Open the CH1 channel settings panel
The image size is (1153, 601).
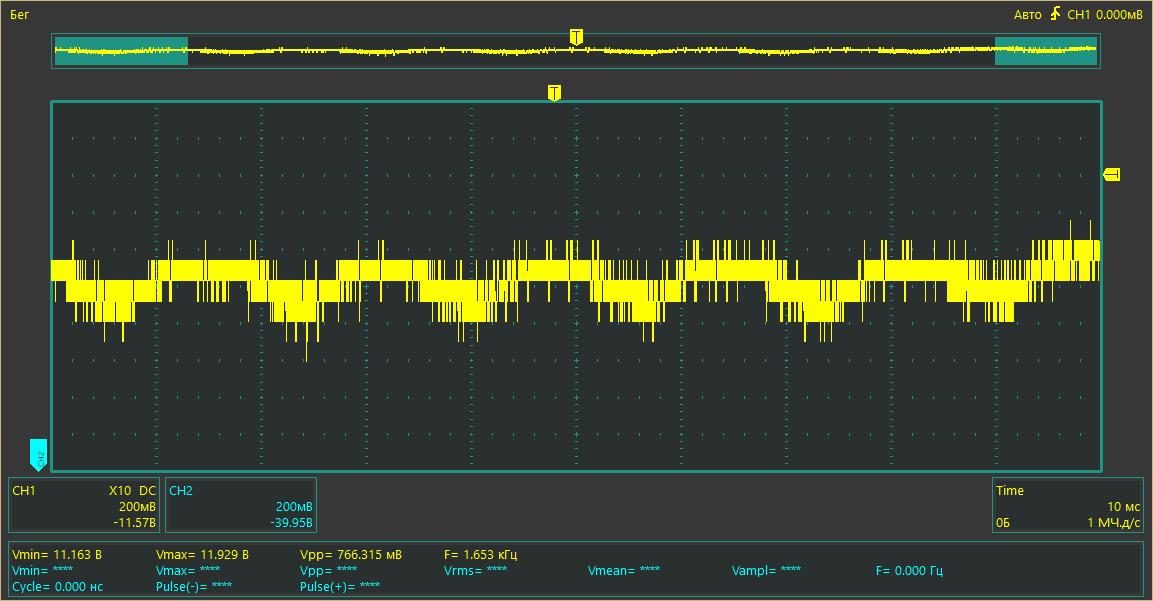(x=84, y=505)
